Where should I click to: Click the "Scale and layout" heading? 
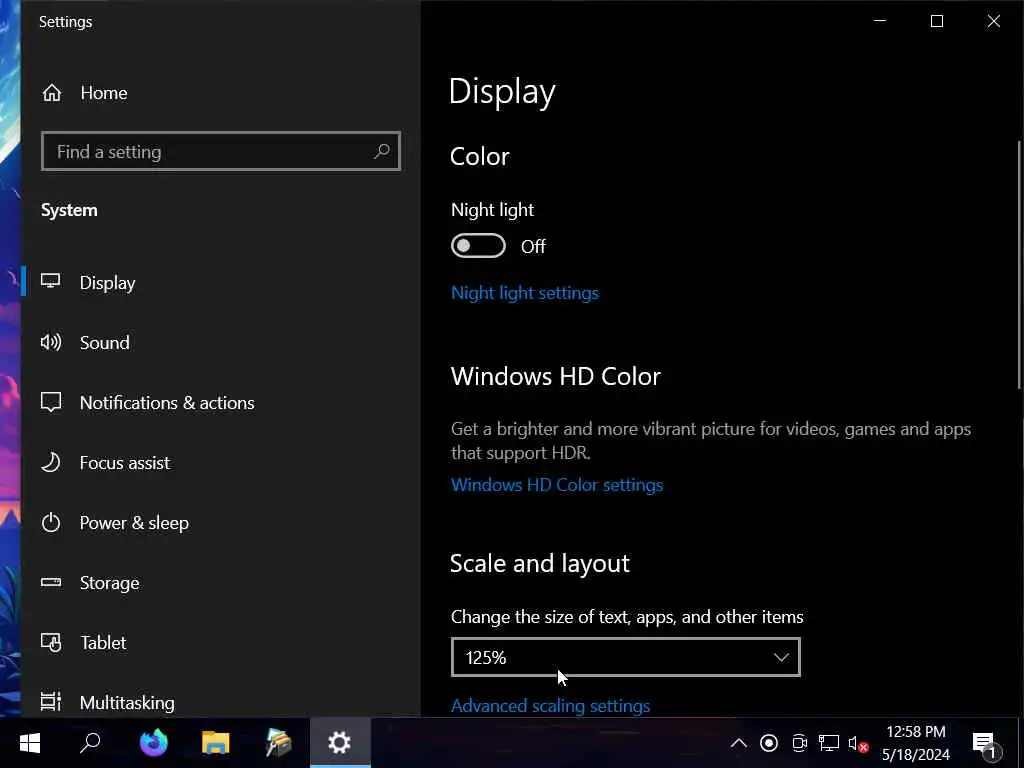tap(539, 564)
